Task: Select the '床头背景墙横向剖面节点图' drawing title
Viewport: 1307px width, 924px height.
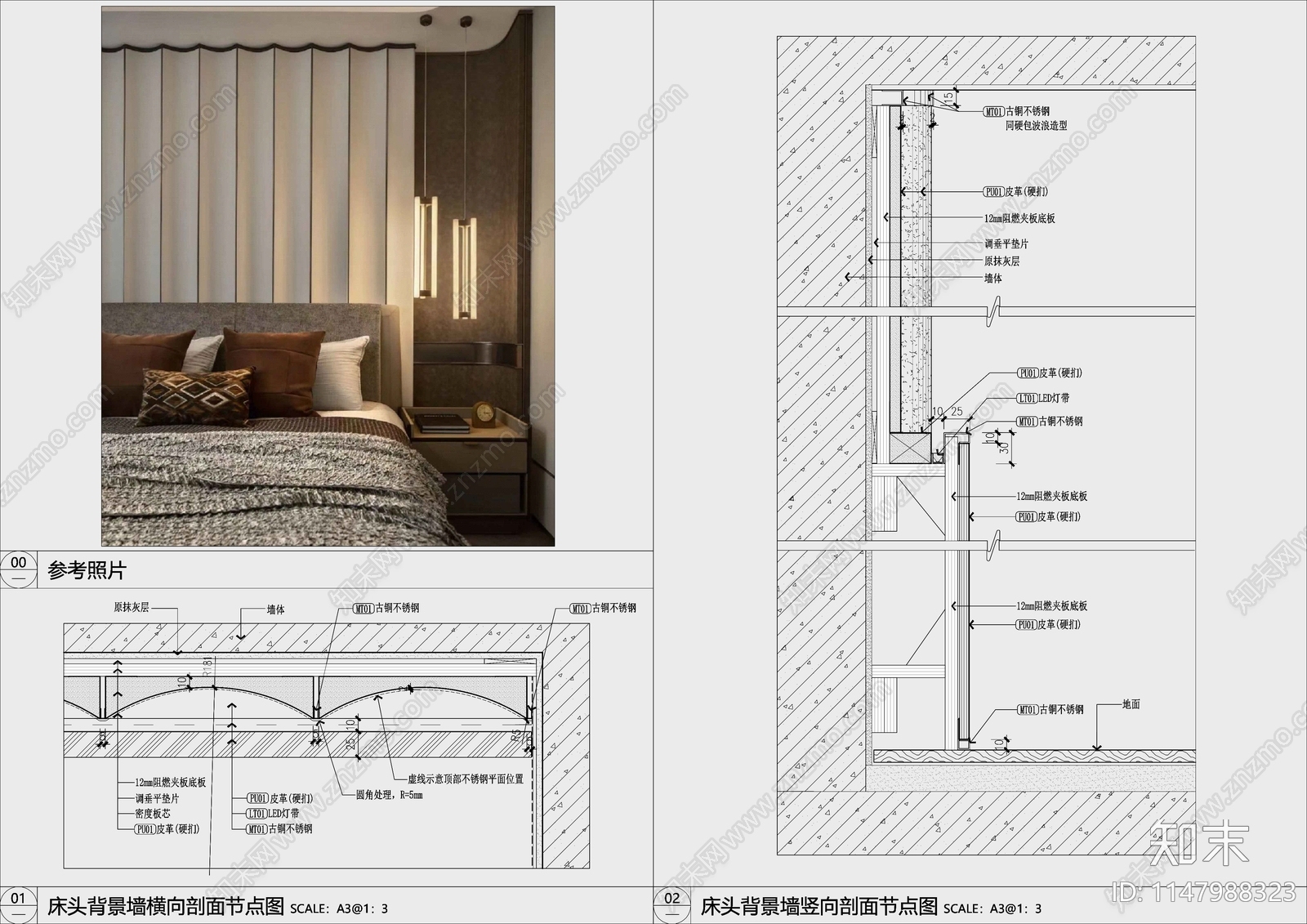Action: pyautogui.click(x=166, y=906)
